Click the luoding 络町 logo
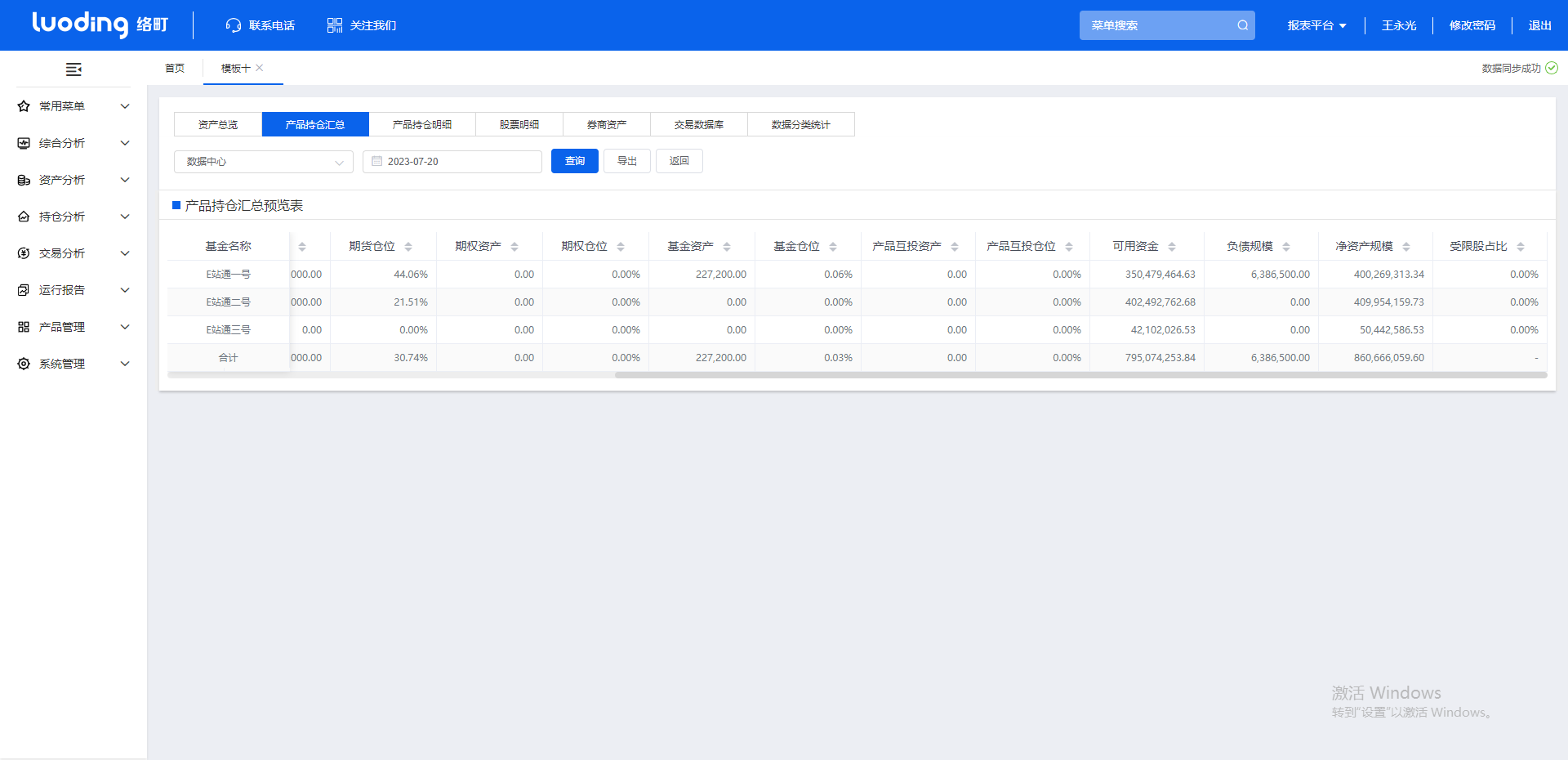The height and width of the screenshot is (760, 1568). (x=100, y=25)
